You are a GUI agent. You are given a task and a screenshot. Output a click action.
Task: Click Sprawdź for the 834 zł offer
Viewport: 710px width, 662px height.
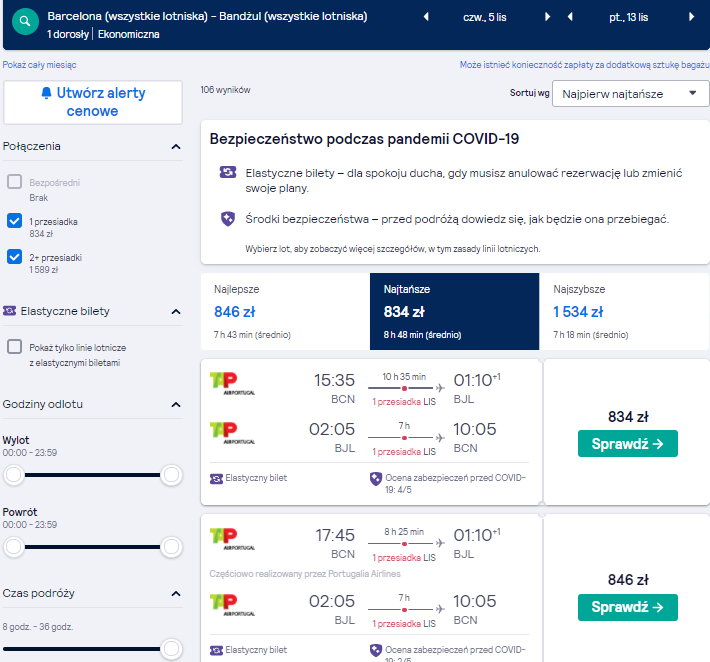click(628, 444)
